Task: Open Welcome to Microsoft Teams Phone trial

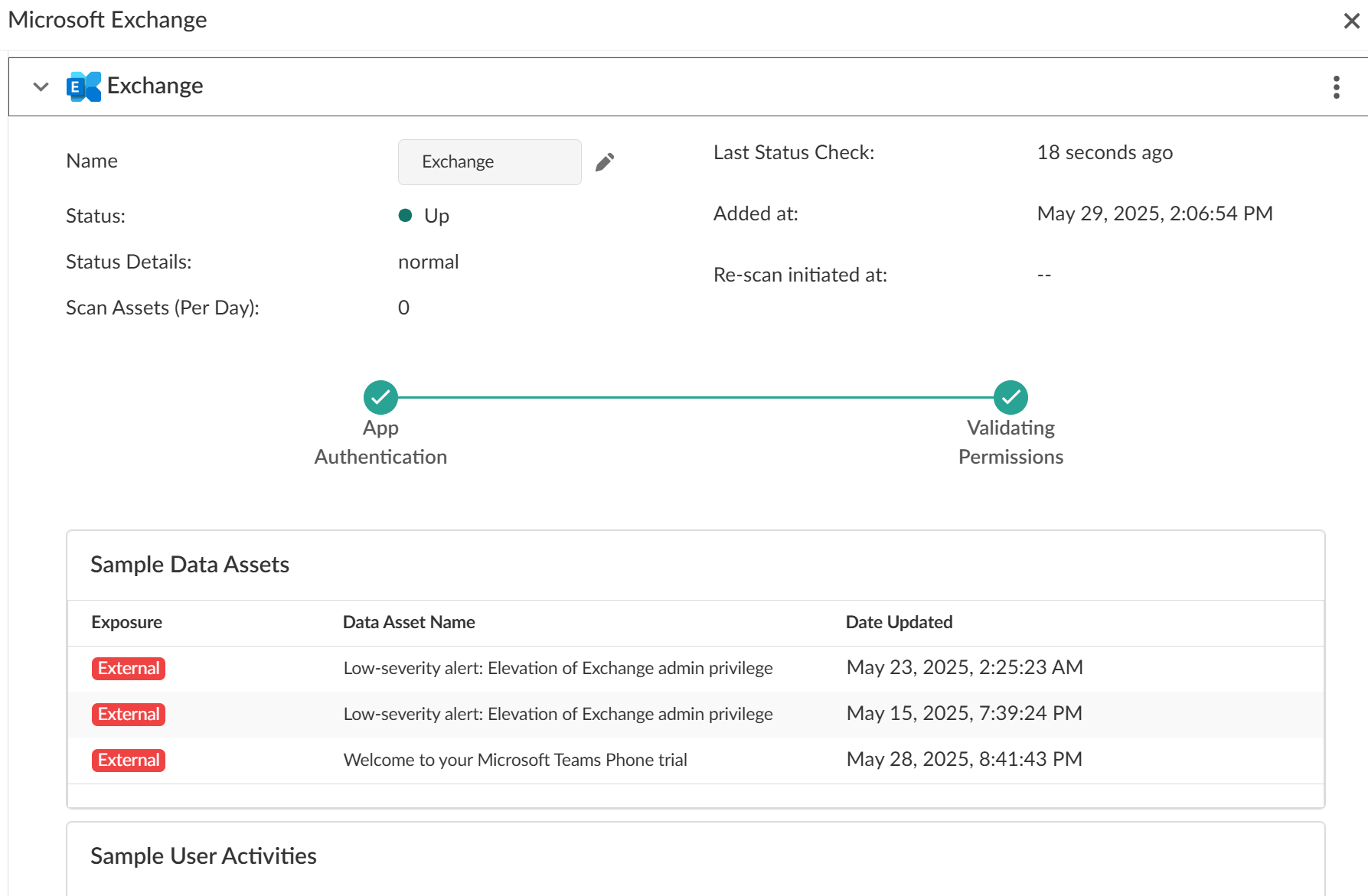Action: click(515, 760)
